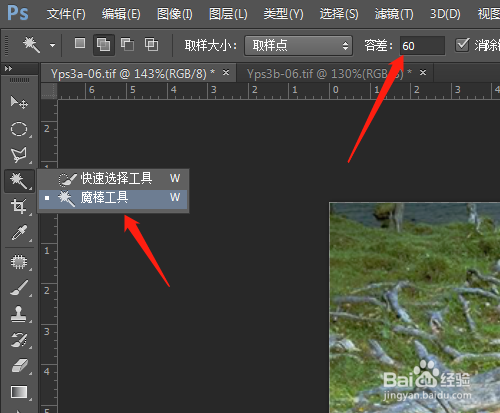This screenshot has height=413, width=500.
Task: Select the History Brush tool
Action: 19,340
